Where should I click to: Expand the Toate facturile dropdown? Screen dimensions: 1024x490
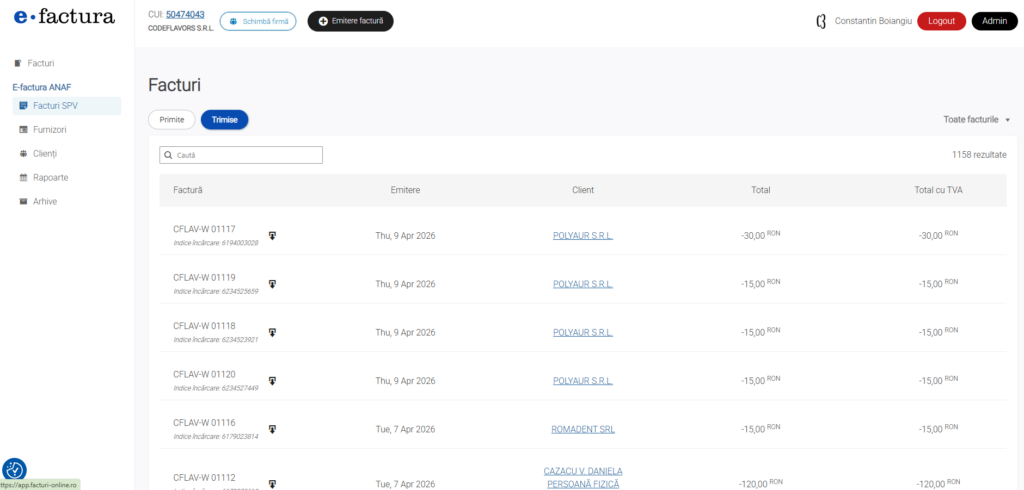[x=976, y=120]
